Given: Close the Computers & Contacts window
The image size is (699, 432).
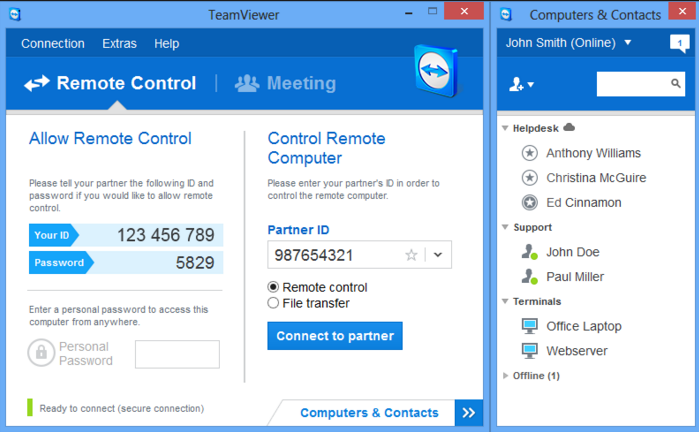Looking at the screenshot, I should 682,11.
